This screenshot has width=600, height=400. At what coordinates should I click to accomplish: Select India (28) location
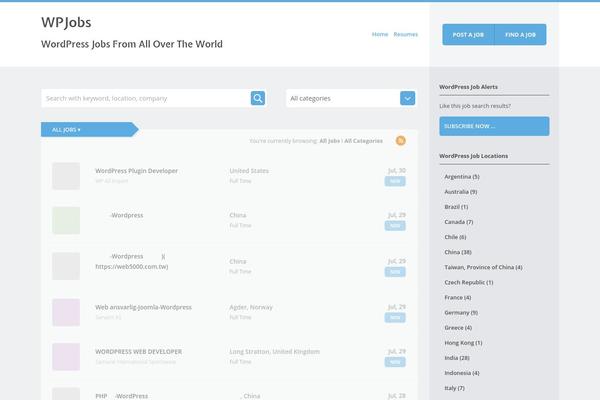(x=457, y=358)
